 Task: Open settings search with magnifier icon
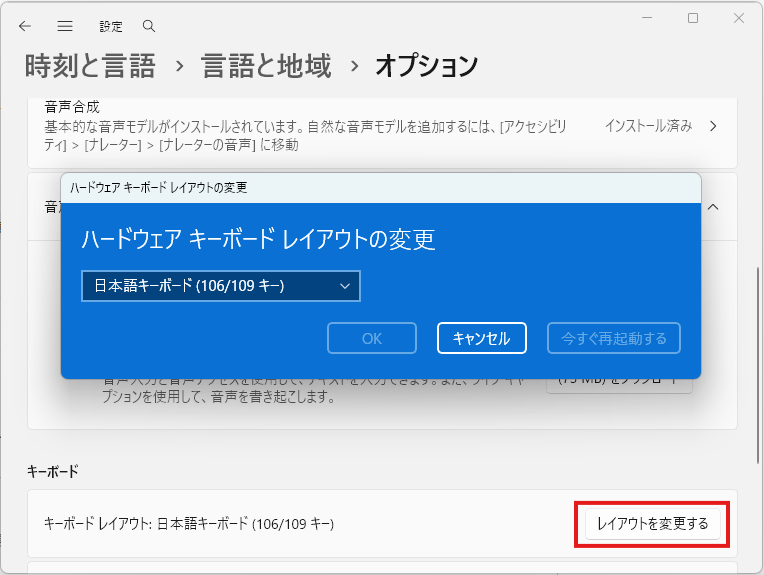pos(149,26)
